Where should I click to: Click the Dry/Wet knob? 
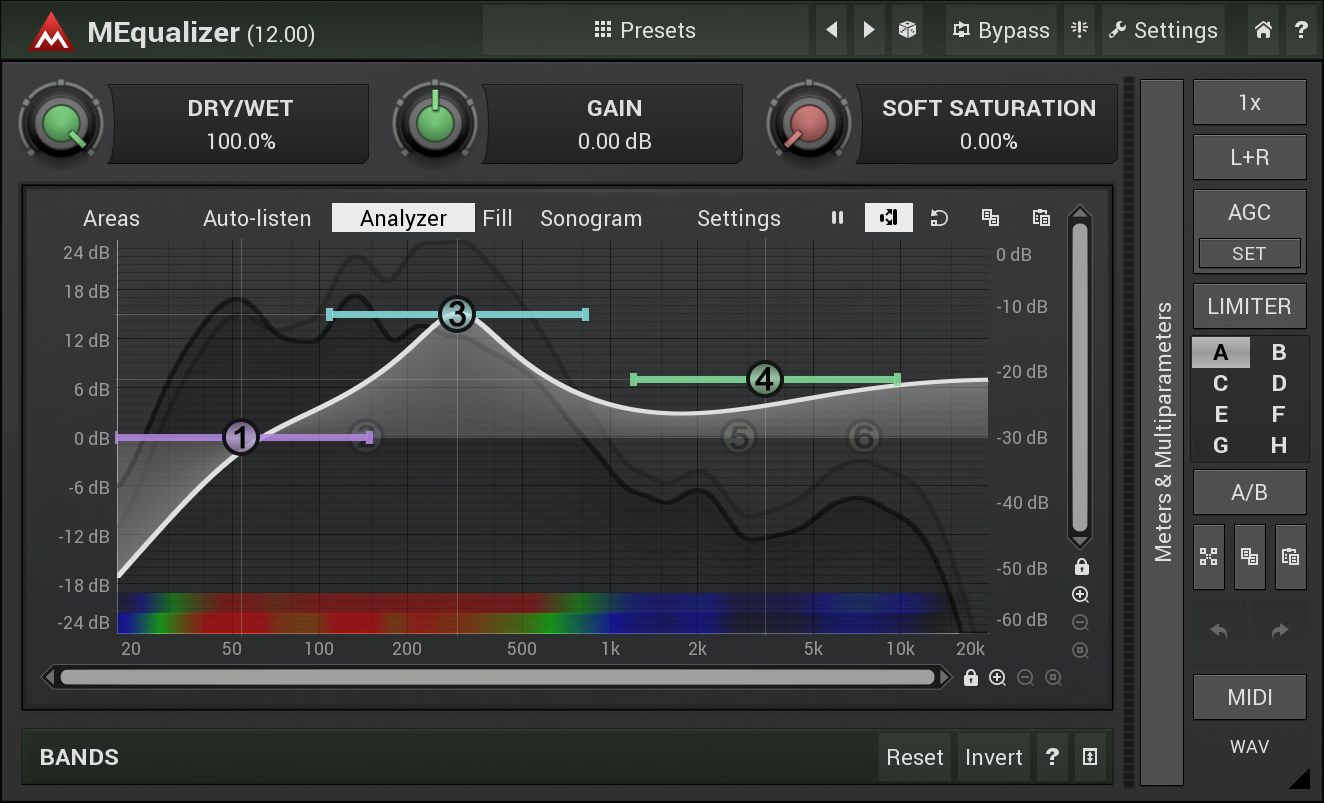[60, 124]
